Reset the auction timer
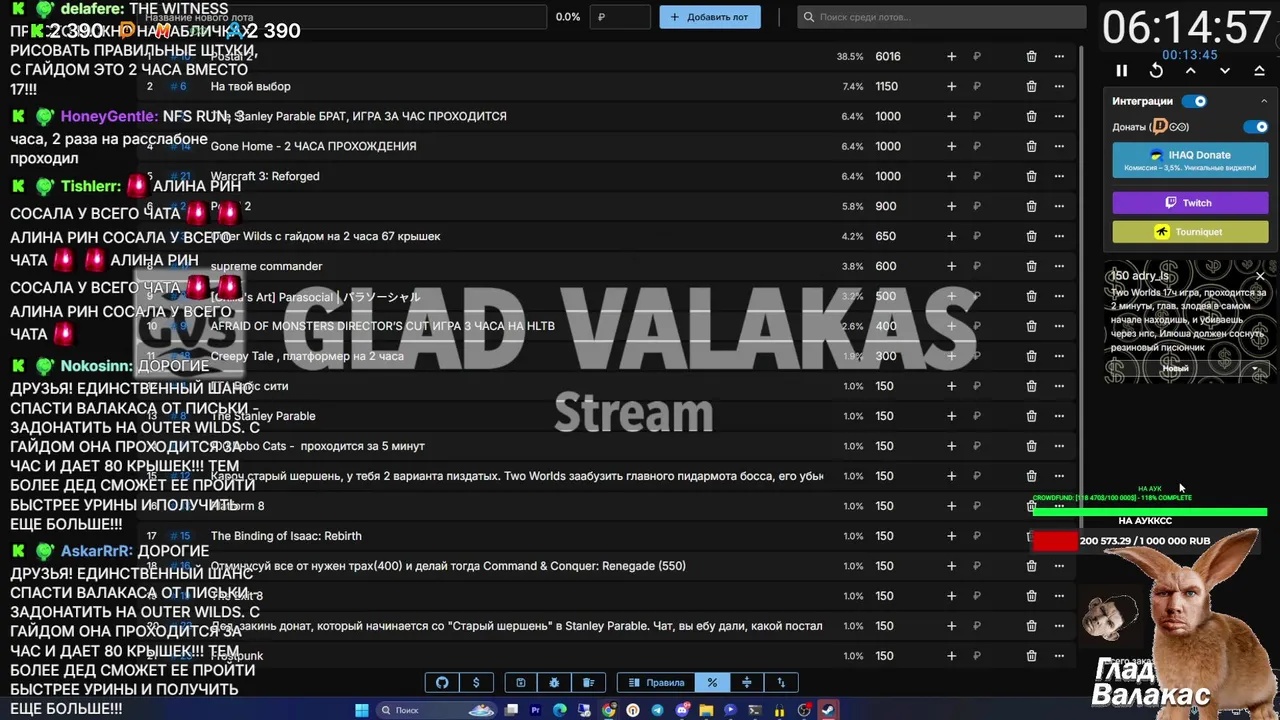The width and height of the screenshot is (1280, 720). [x=1156, y=71]
